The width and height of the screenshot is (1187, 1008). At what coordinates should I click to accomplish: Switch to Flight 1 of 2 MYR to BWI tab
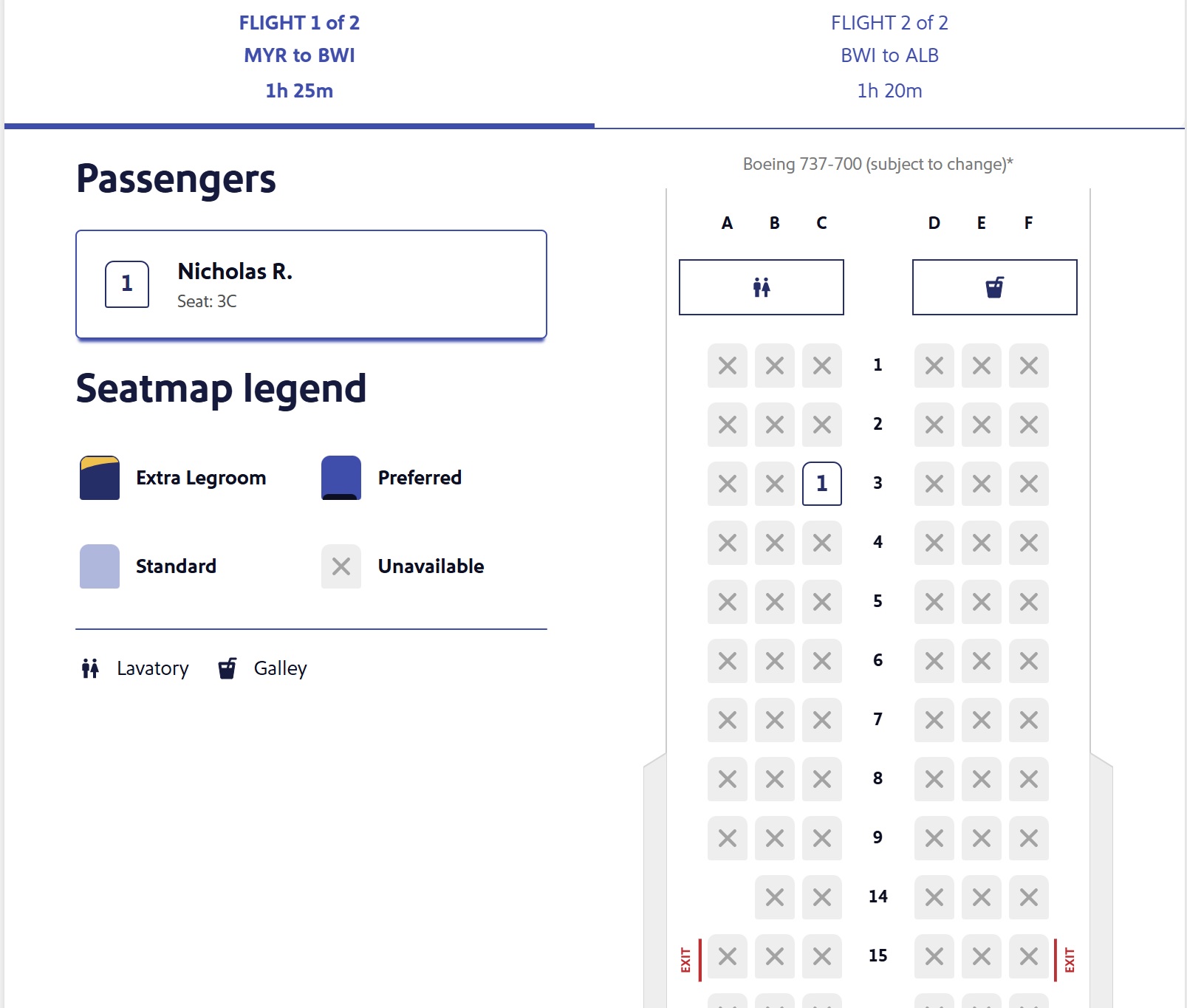click(299, 57)
